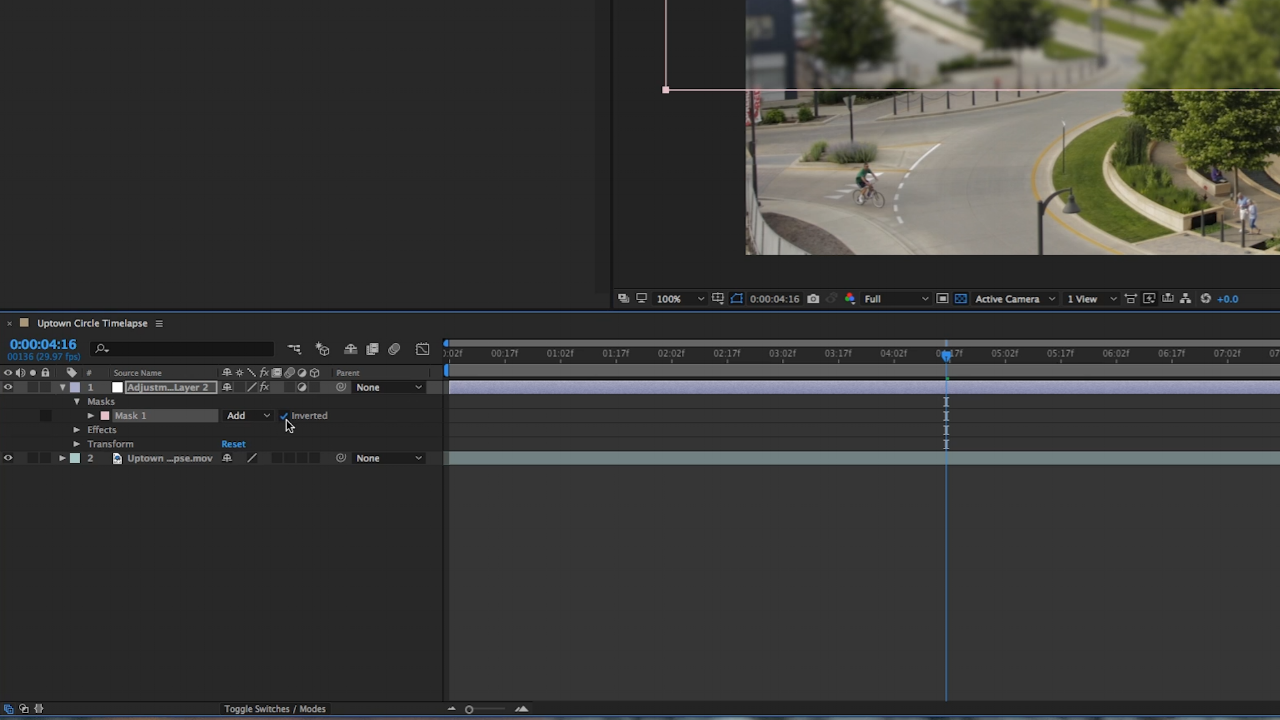Click the +0.0 exposure value
The width and height of the screenshot is (1280, 720).
1227,299
